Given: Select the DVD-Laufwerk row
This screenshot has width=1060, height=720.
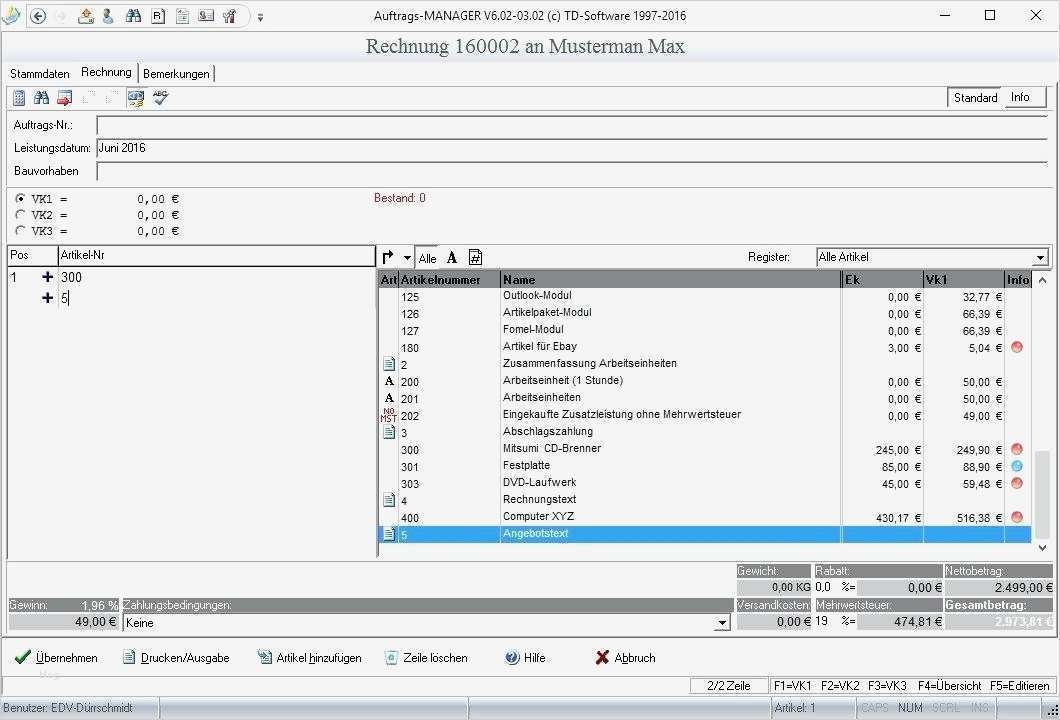Looking at the screenshot, I should point(704,483).
